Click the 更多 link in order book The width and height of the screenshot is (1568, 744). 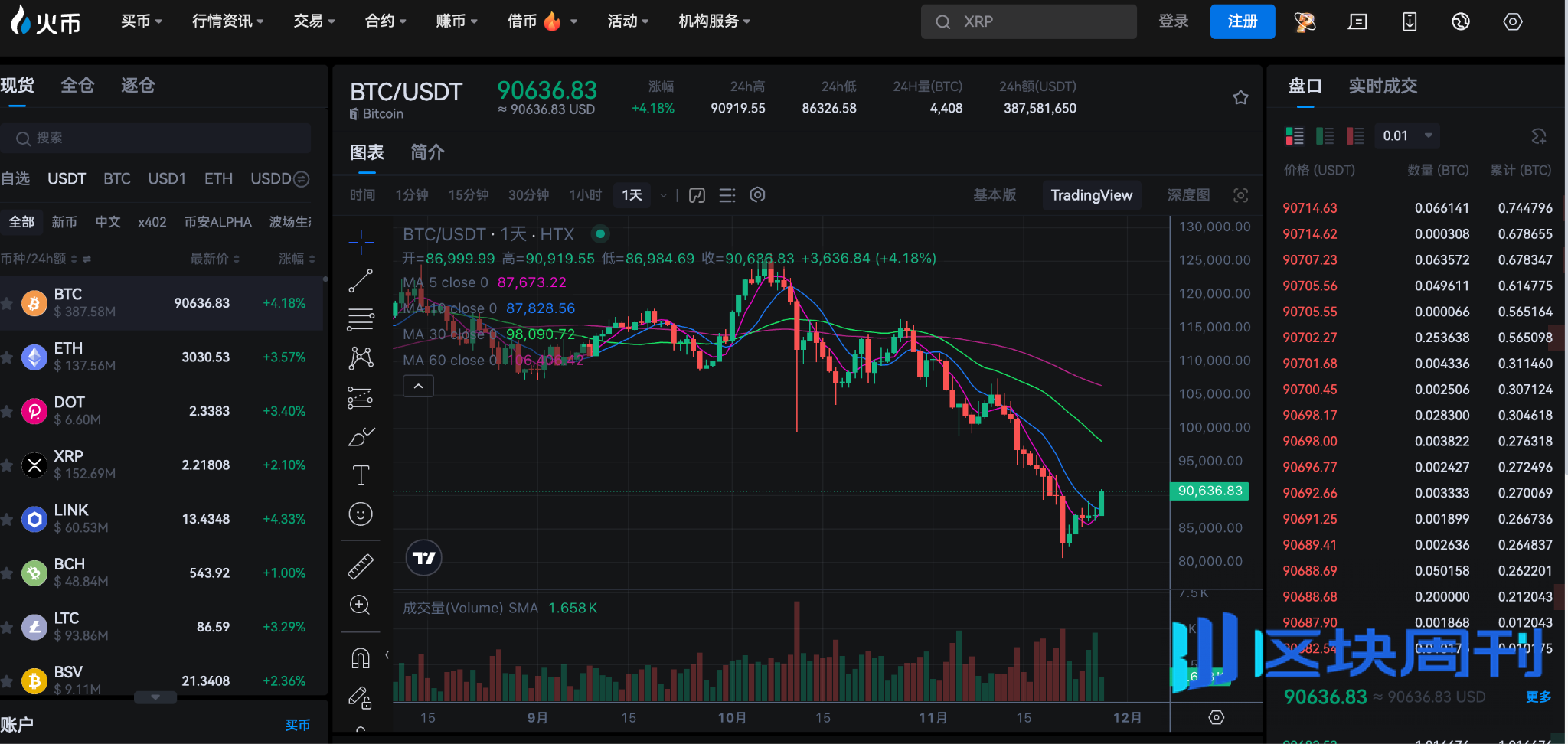pos(1538,697)
